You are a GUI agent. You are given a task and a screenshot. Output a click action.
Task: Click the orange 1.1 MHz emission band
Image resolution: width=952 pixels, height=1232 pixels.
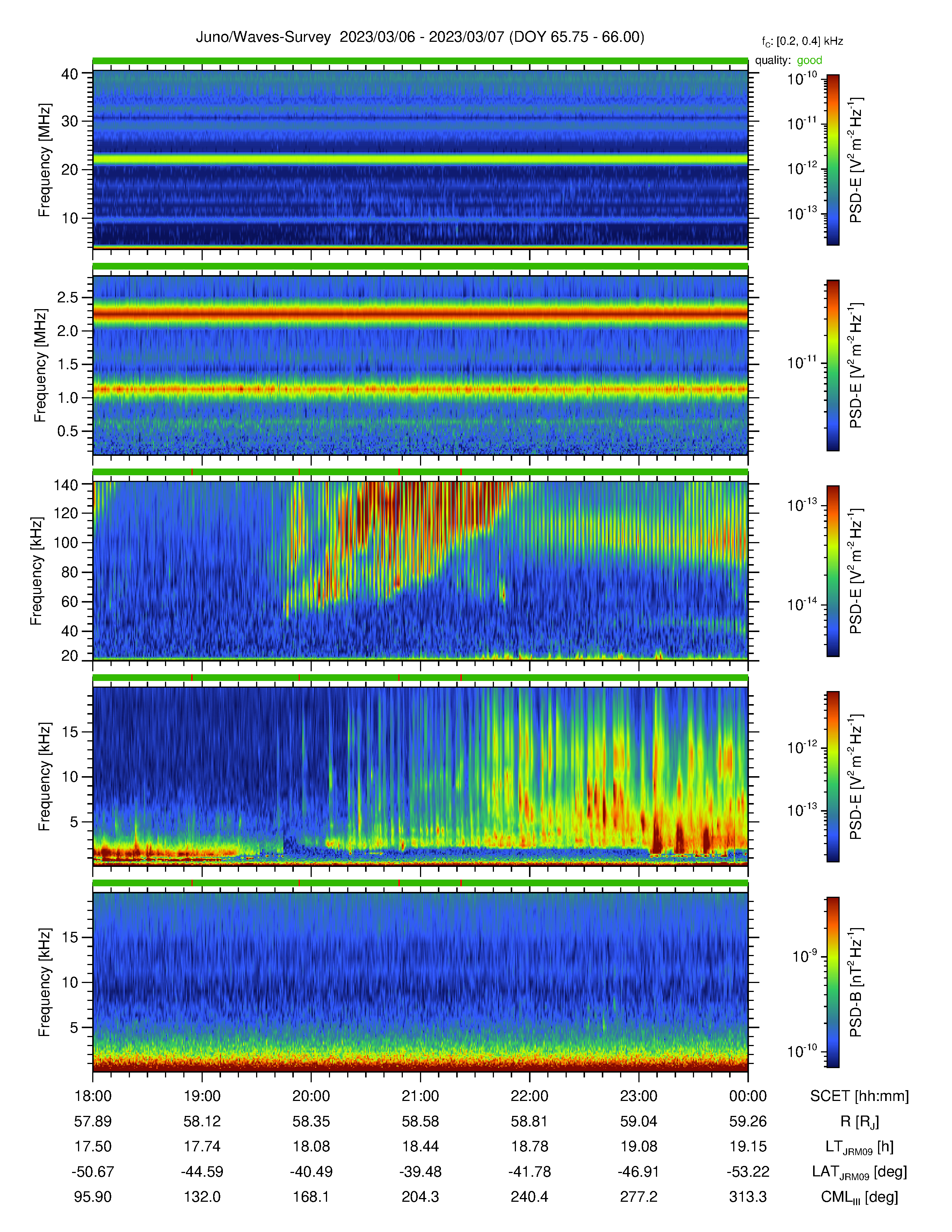pyautogui.click(x=420, y=389)
